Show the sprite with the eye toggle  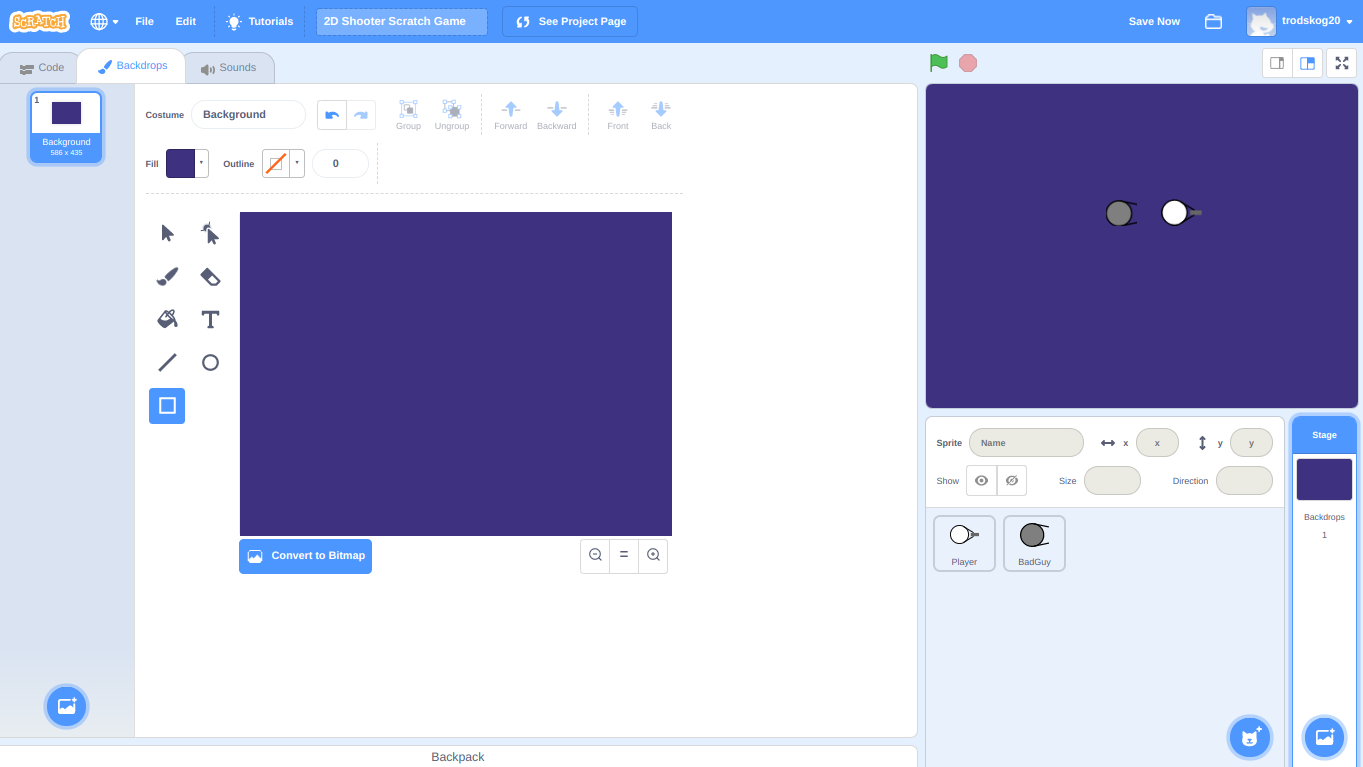(981, 480)
